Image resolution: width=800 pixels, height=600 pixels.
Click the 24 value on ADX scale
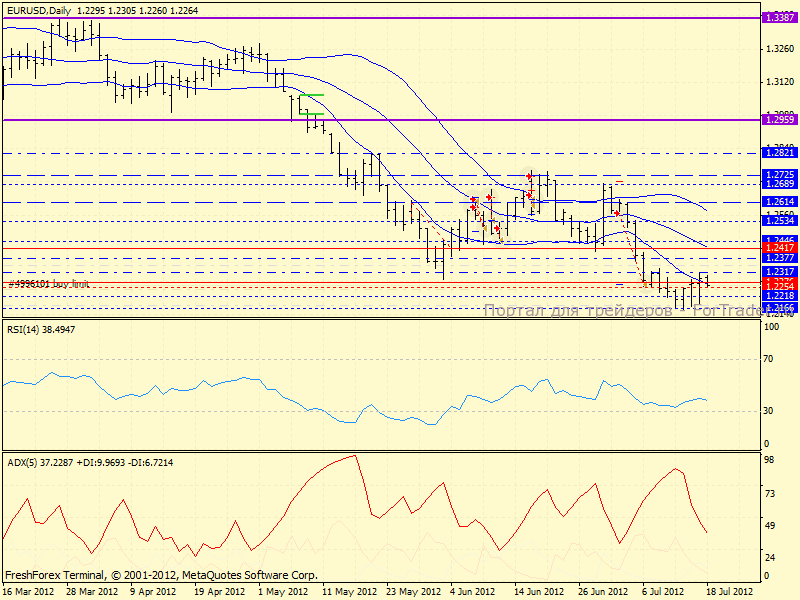click(768, 558)
